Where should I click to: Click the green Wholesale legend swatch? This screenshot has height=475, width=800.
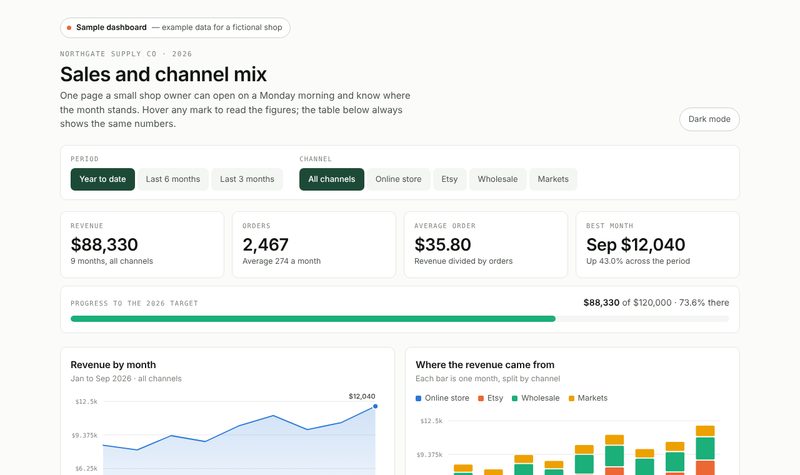515,398
